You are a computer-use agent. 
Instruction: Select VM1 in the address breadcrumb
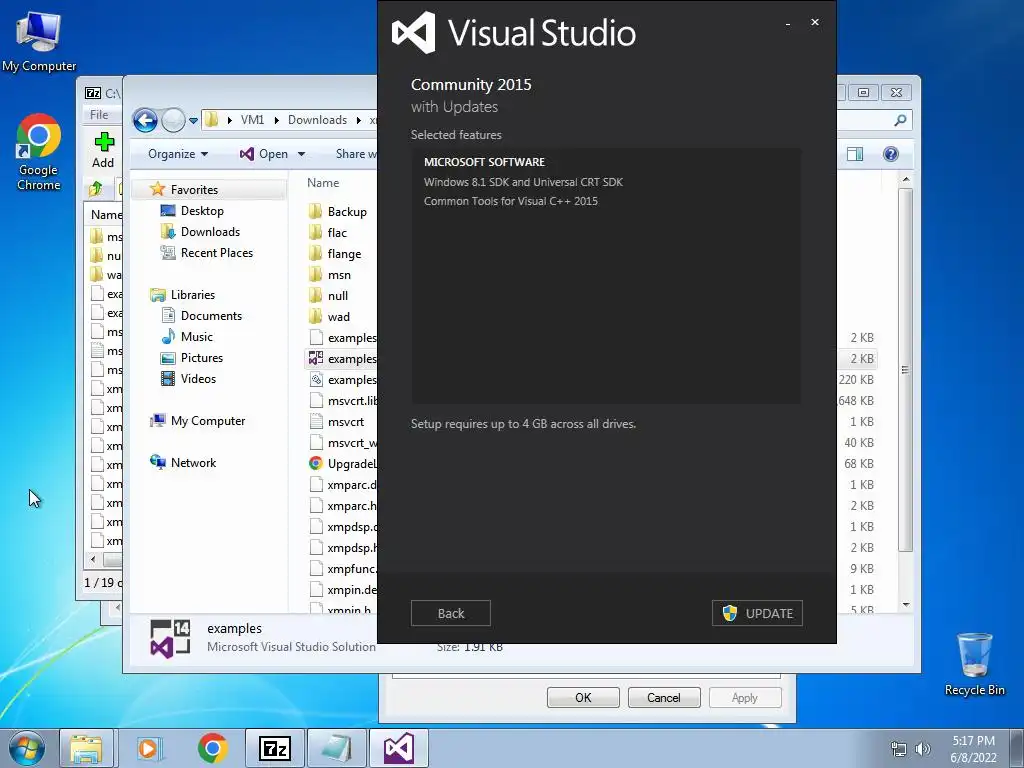pos(252,120)
